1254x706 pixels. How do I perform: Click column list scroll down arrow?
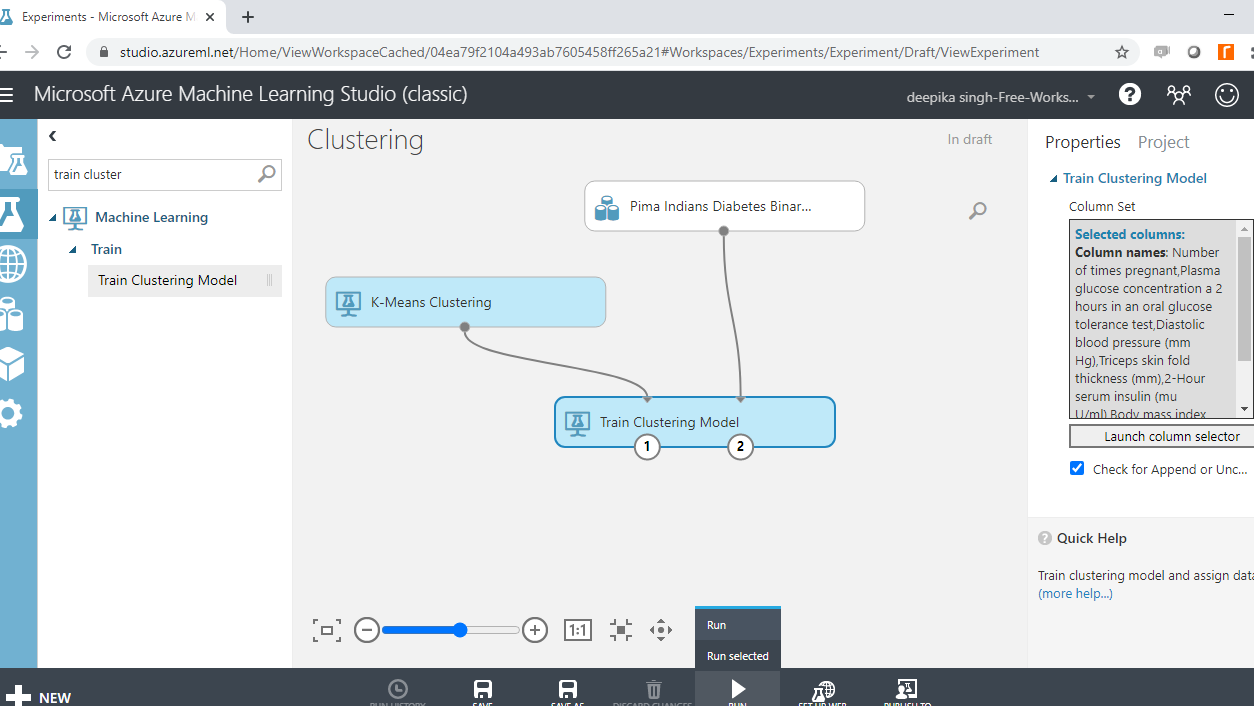click(x=1245, y=409)
